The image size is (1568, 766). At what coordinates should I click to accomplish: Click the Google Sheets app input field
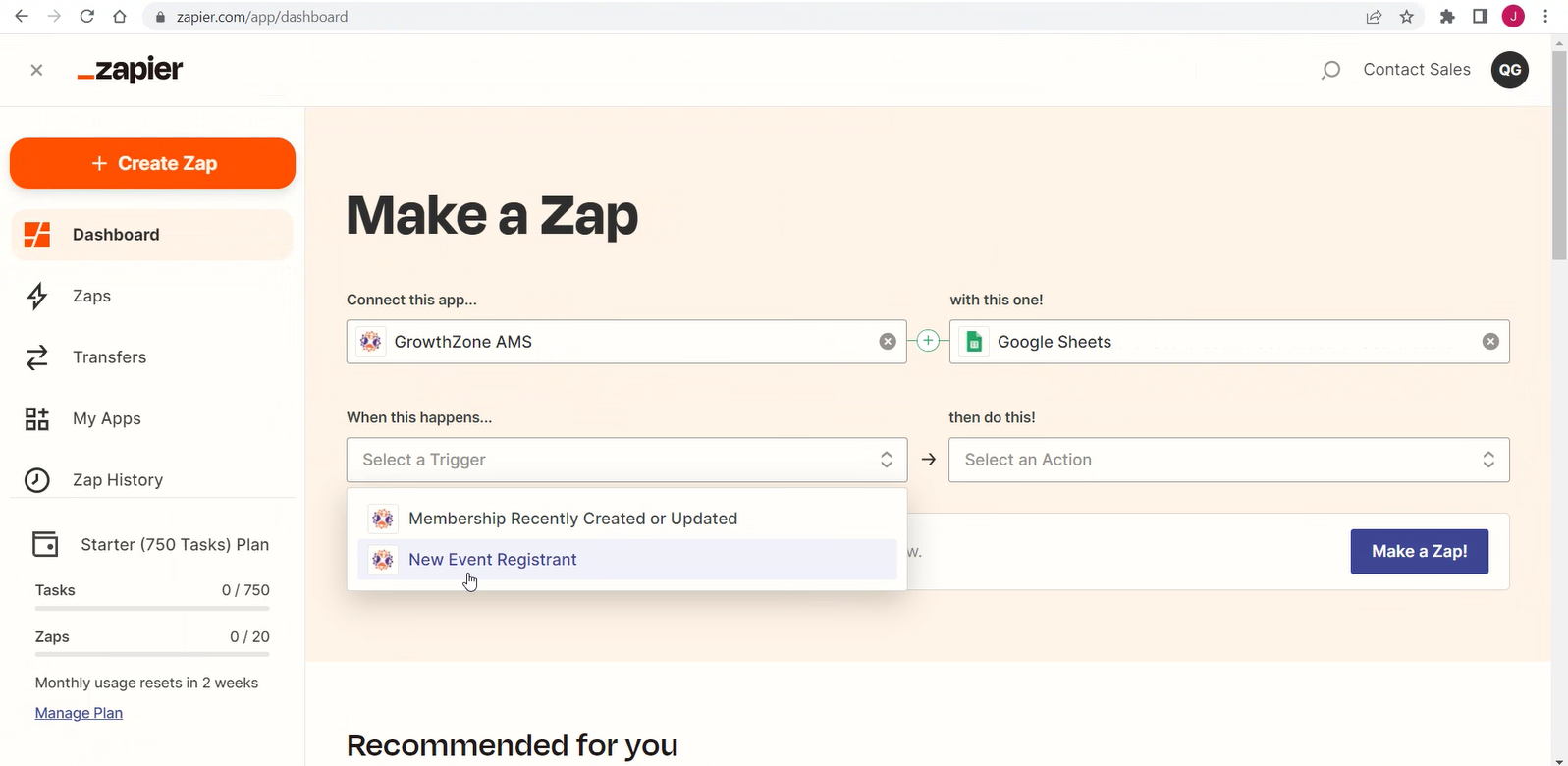(x=1229, y=342)
